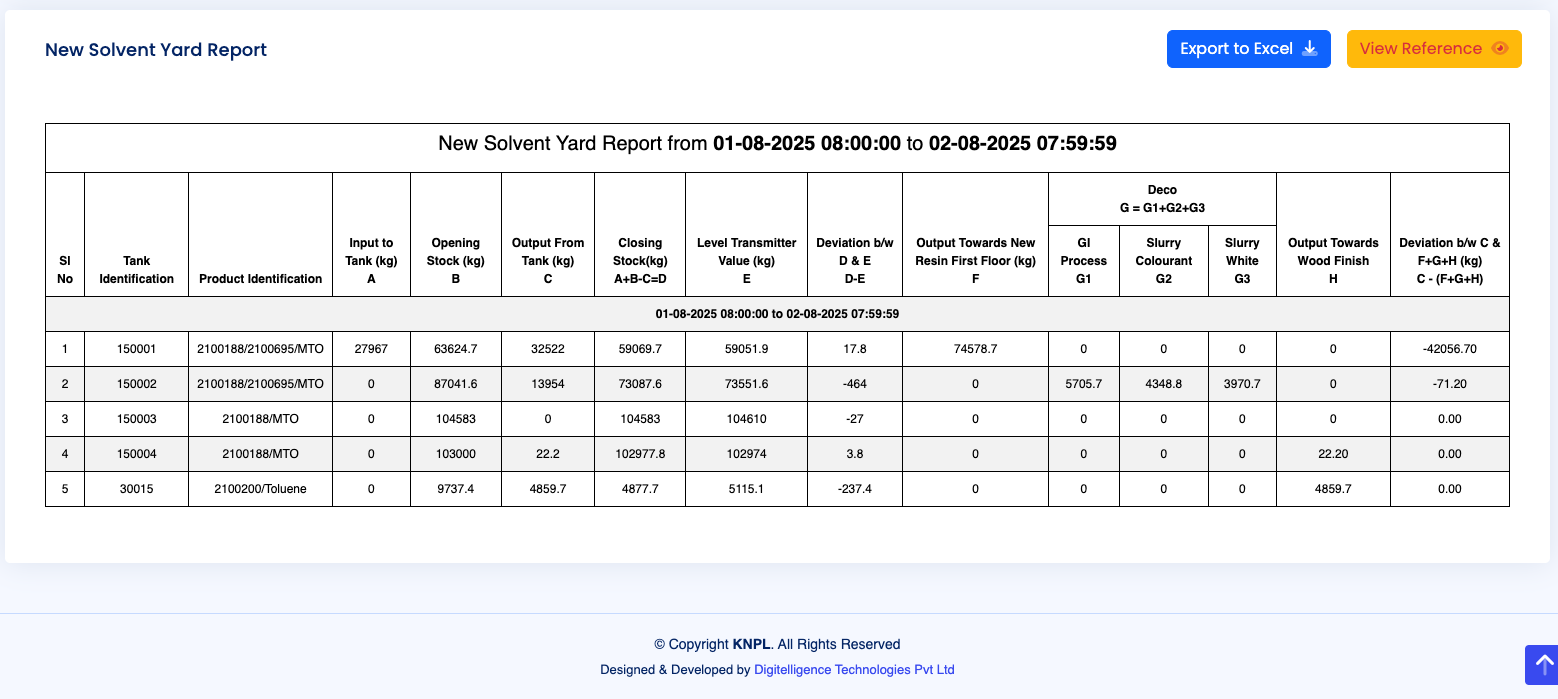Screen dimensions: 1558x699
Task: Click the Deco G = G1+G2+G3 group header
Action: coord(1162,198)
